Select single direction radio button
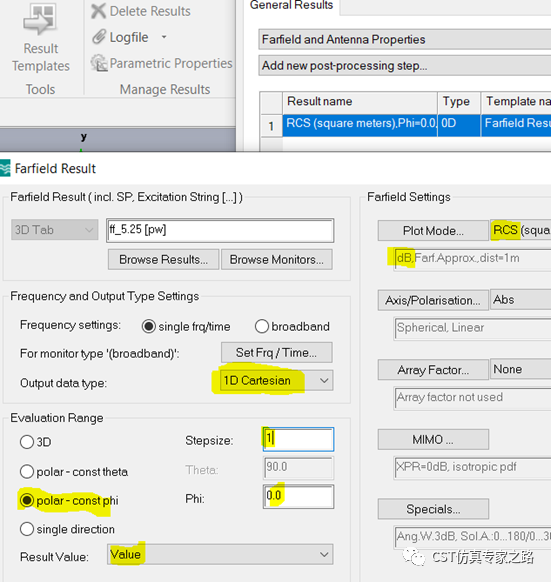The height and width of the screenshot is (582, 551). [27, 529]
